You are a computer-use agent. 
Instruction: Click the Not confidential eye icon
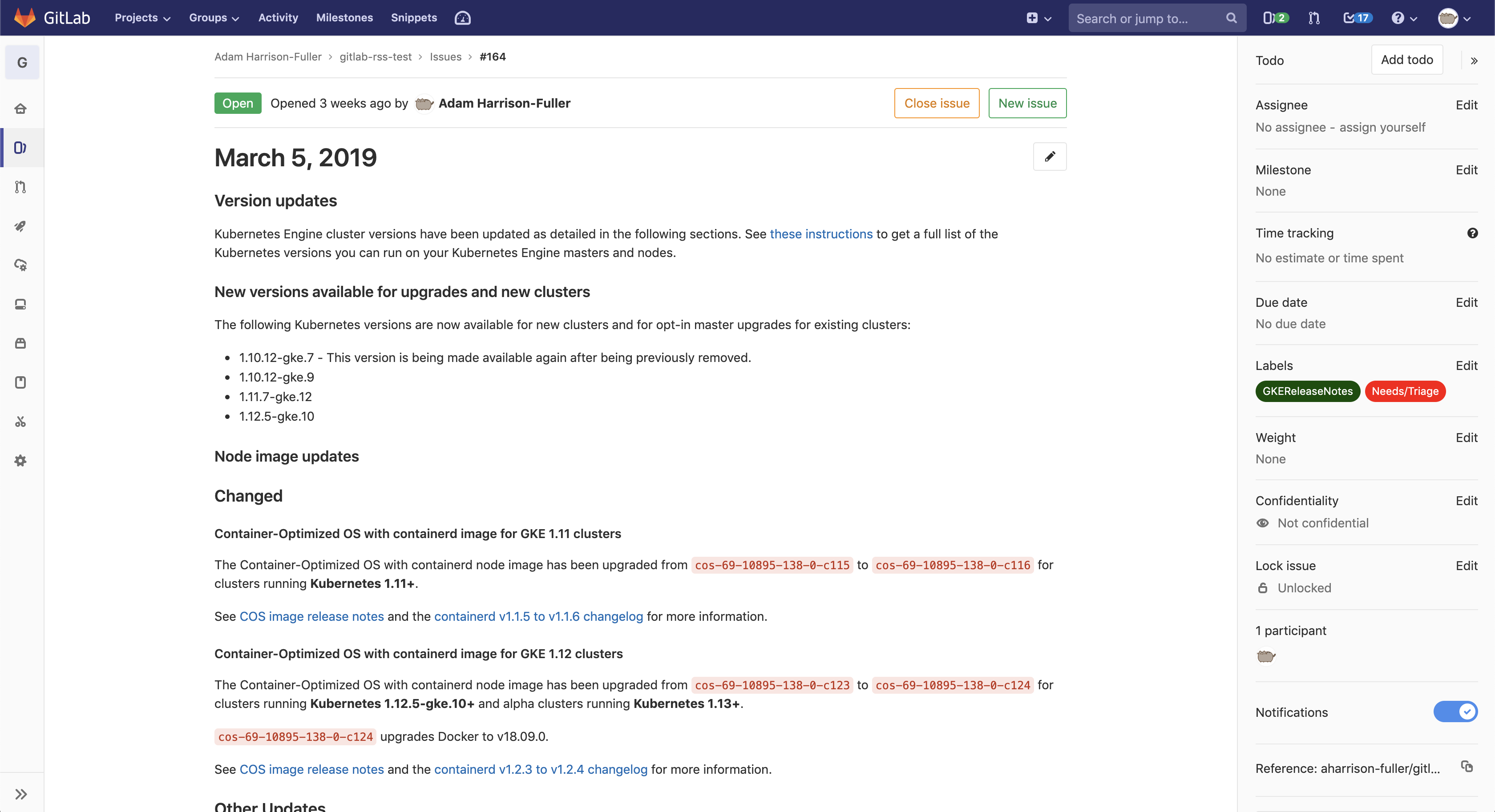[x=1262, y=523]
